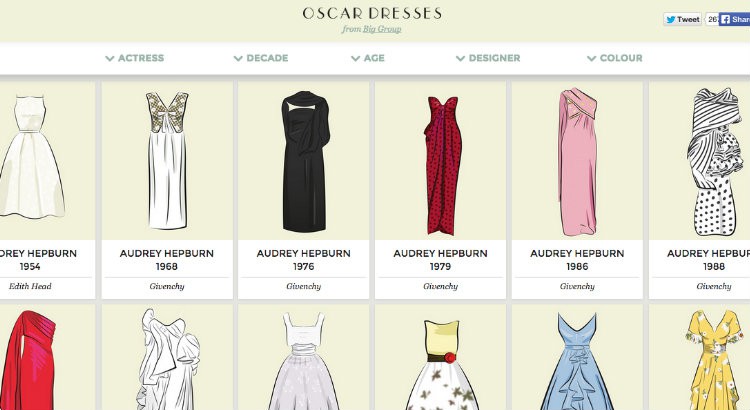Image resolution: width=750 pixels, height=410 pixels.
Task: Select the yellow floral dress
Action: (x=716, y=360)
